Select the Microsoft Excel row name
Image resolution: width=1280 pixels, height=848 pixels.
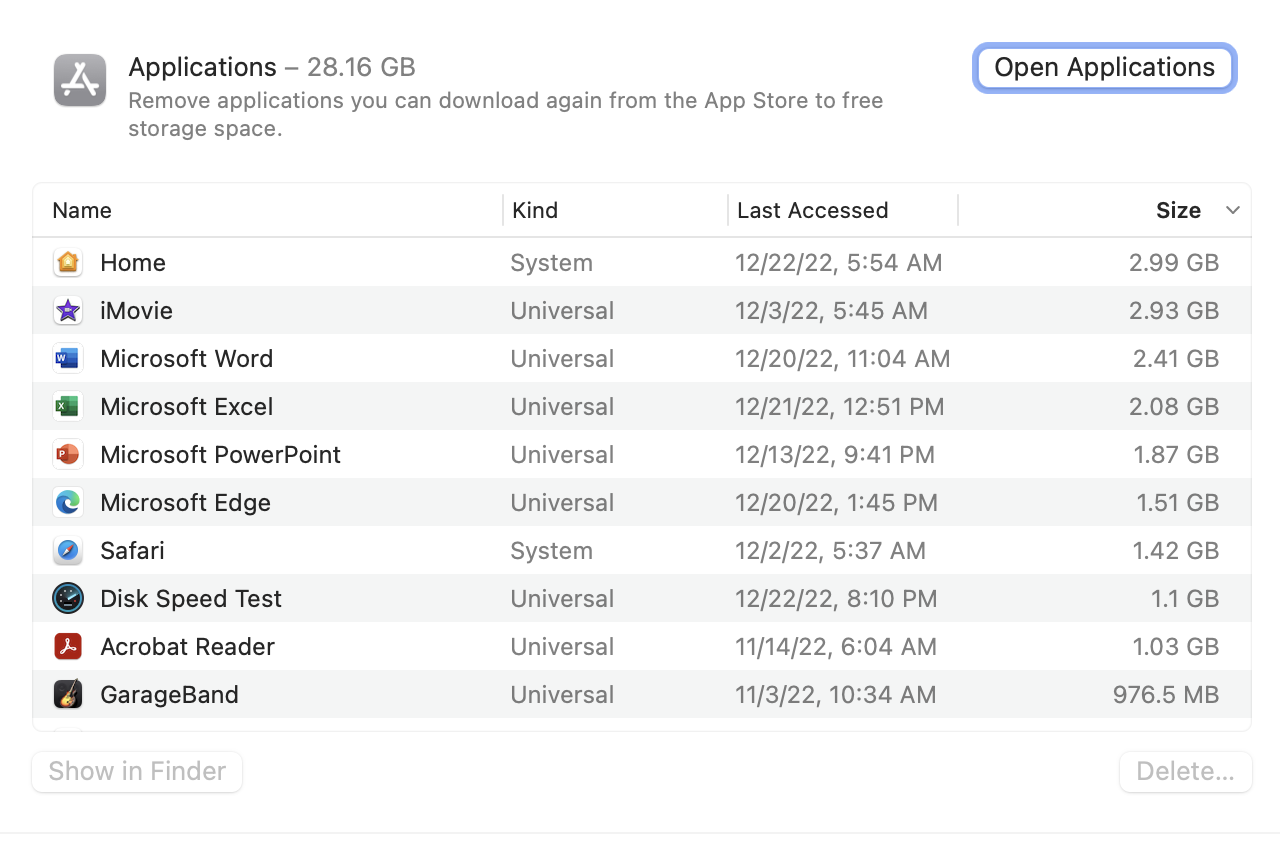point(186,407)
